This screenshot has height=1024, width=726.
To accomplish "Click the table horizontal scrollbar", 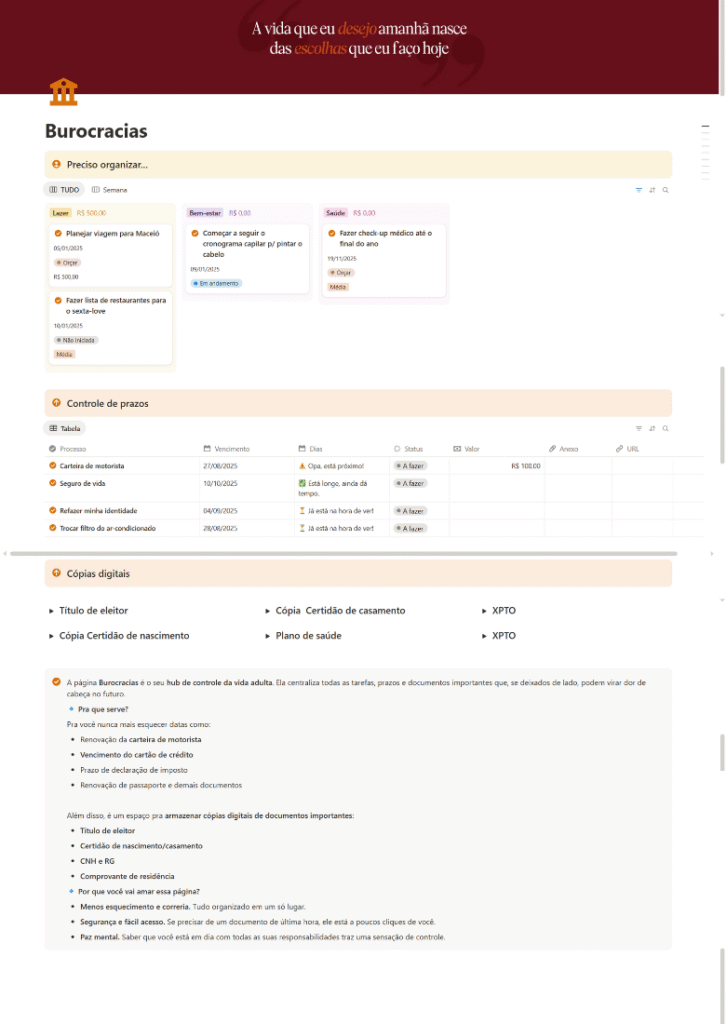I will (x=343, y=554).
